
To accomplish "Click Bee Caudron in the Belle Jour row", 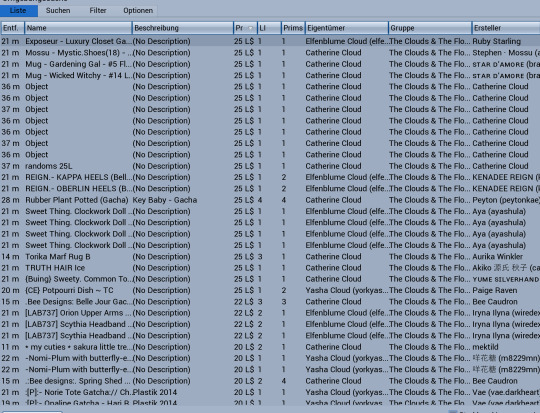I will pos(495,302).
